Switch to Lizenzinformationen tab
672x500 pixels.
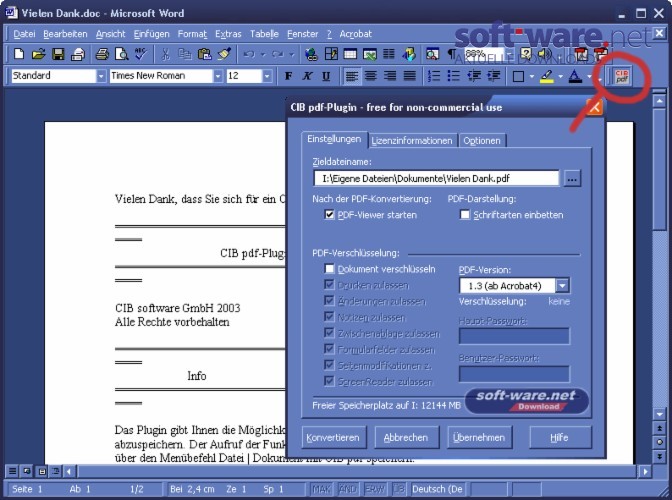click(412, 141)
